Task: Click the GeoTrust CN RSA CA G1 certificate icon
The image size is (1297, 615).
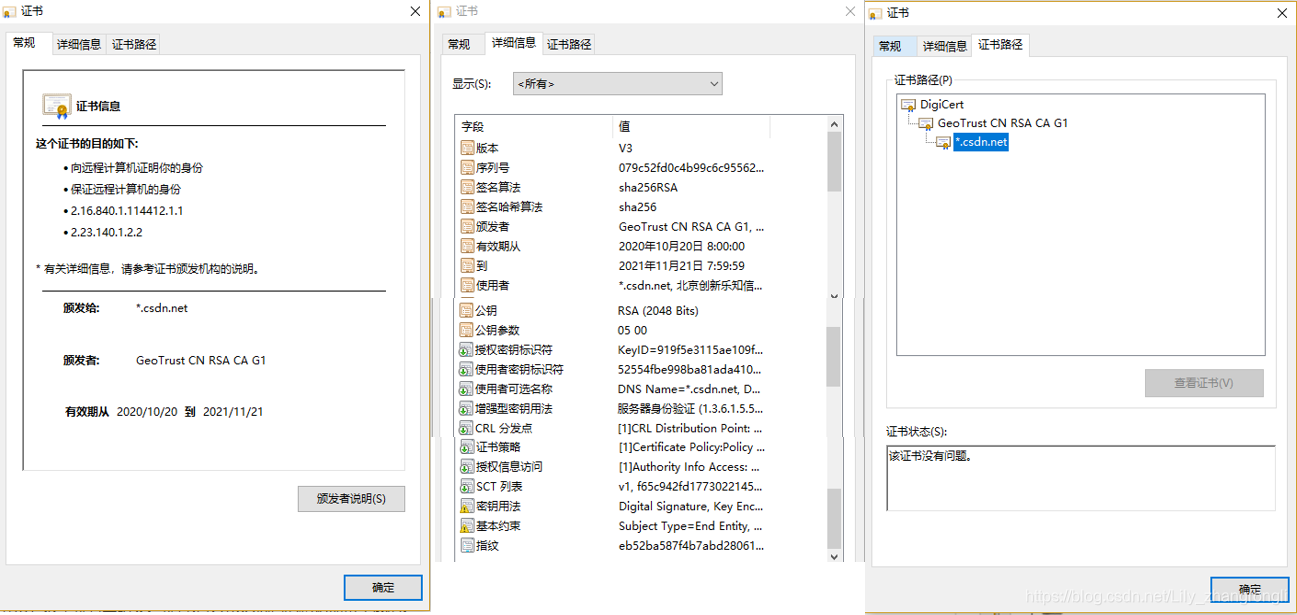Action: tap(925, 124)
